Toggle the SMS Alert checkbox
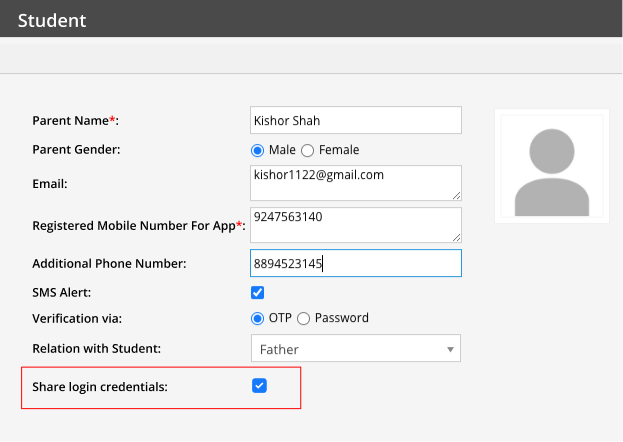 [x=258, y=293]
